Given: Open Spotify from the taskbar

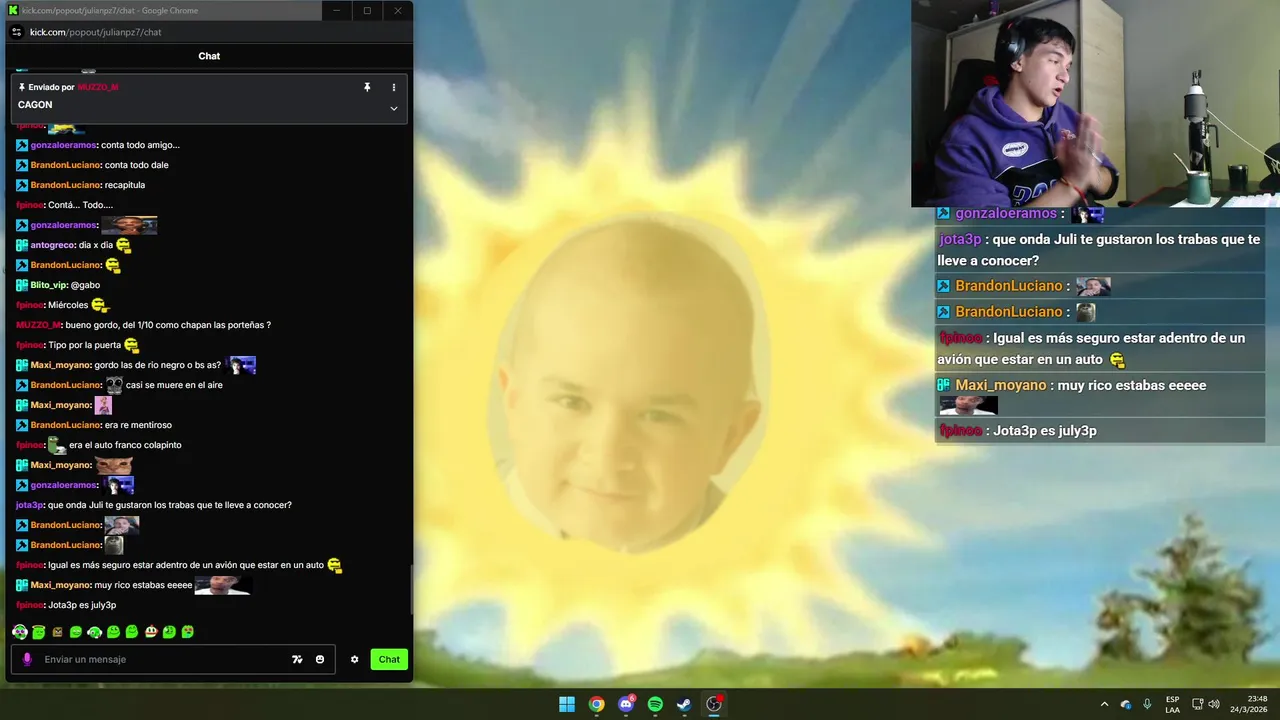Looking at the screenshot, I should [x=655, y=704].
